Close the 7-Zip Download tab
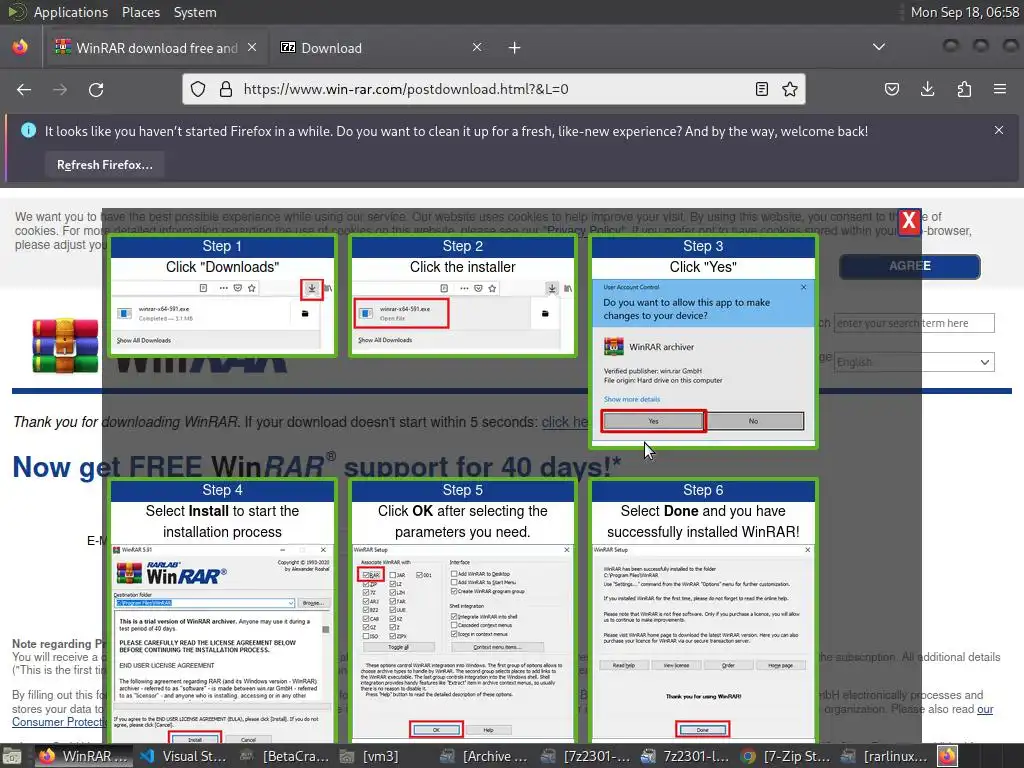 click(x=477, y=47)
